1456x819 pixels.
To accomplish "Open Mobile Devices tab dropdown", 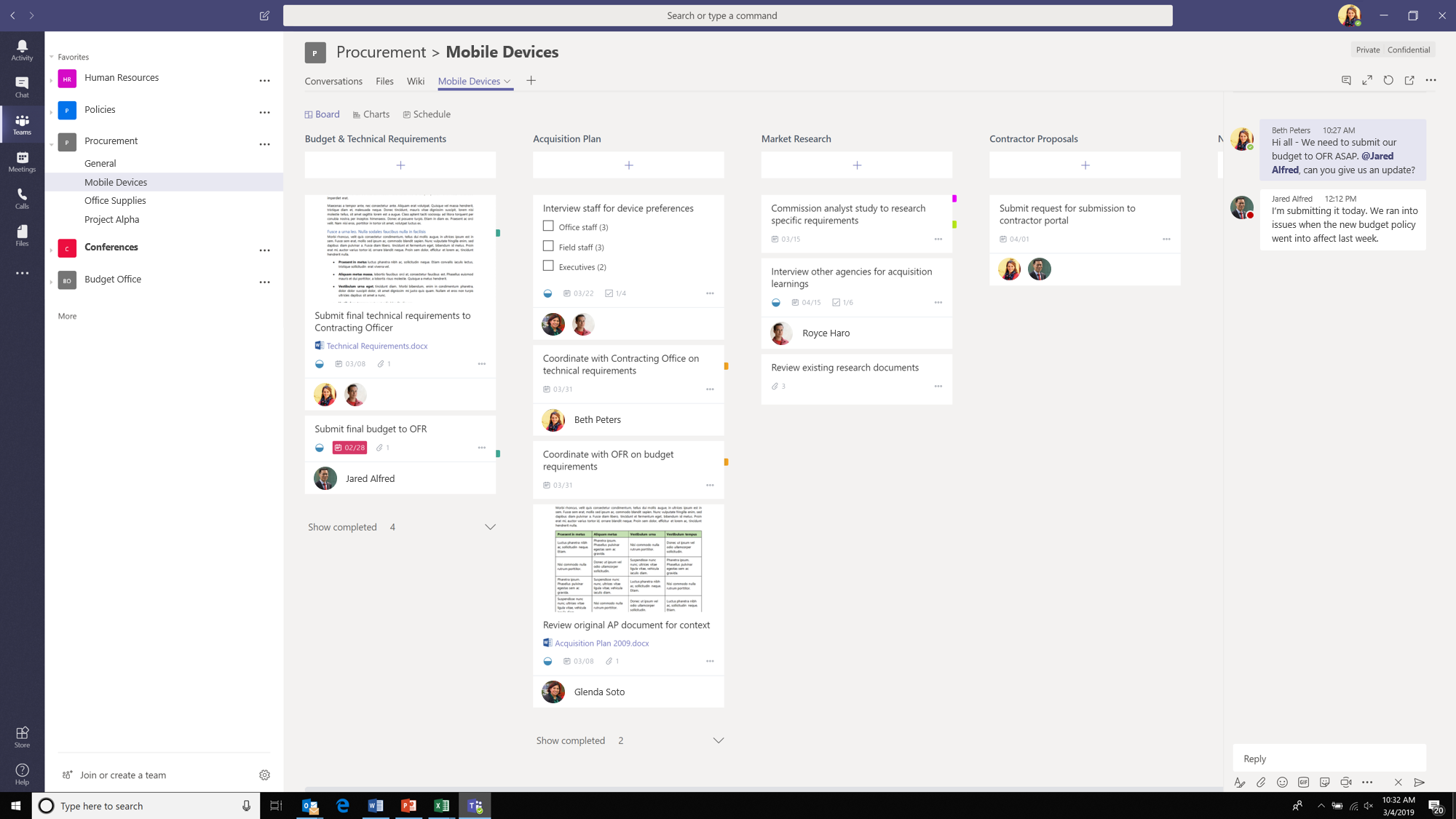I will click(x=507, y=81).
